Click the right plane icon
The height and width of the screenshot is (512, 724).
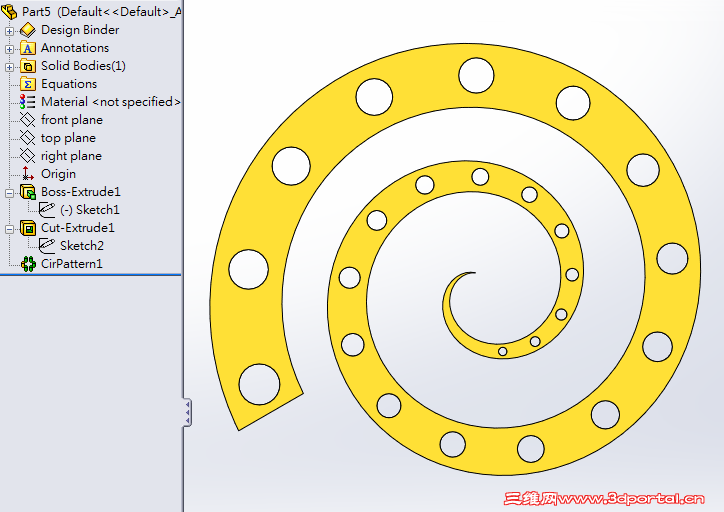click(28, 156)
